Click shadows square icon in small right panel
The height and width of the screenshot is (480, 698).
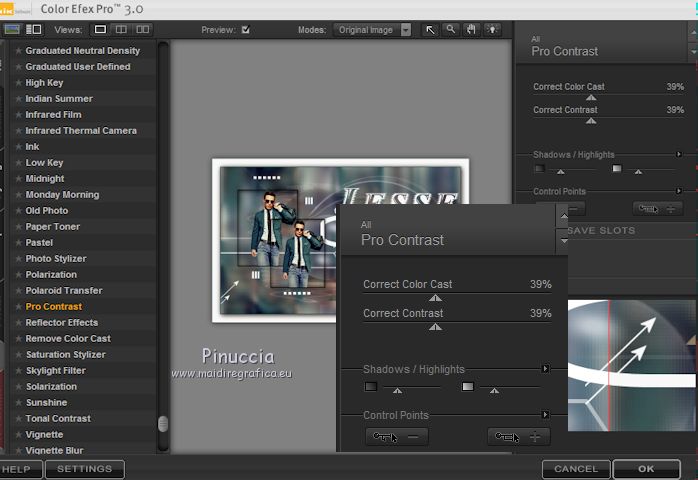click(540, 168)
